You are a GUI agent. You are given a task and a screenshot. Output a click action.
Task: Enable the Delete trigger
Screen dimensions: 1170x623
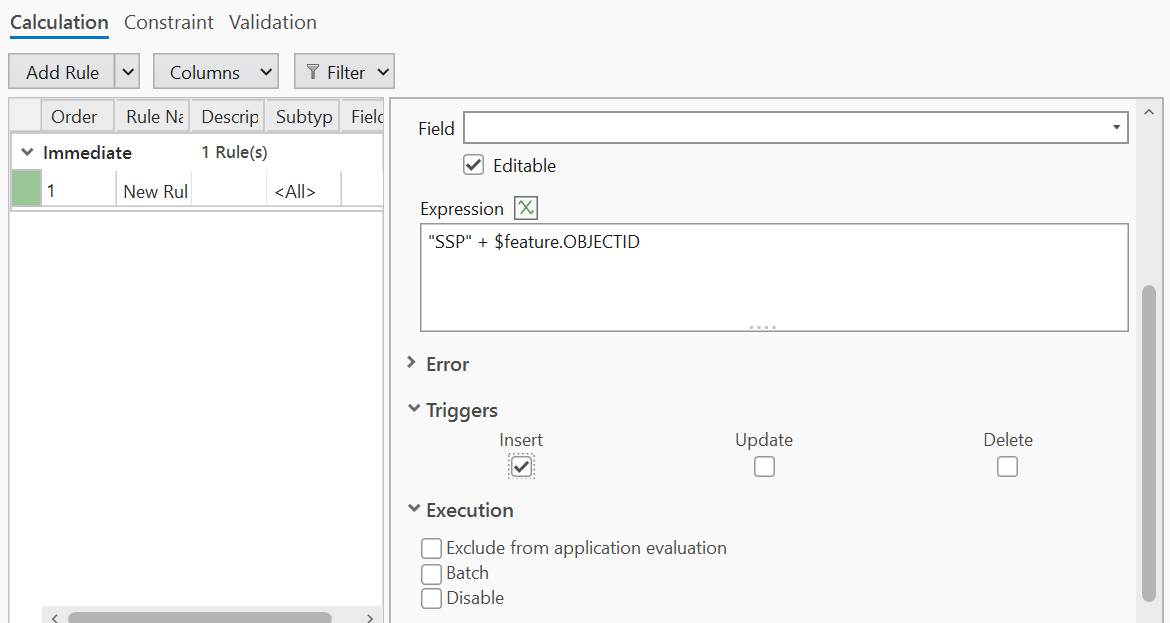point(1007,466)
